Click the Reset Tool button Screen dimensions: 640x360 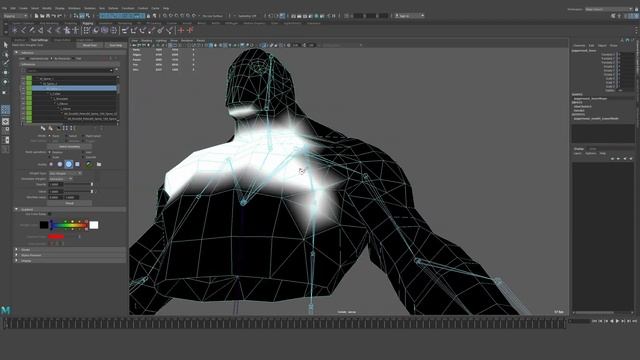90,45
